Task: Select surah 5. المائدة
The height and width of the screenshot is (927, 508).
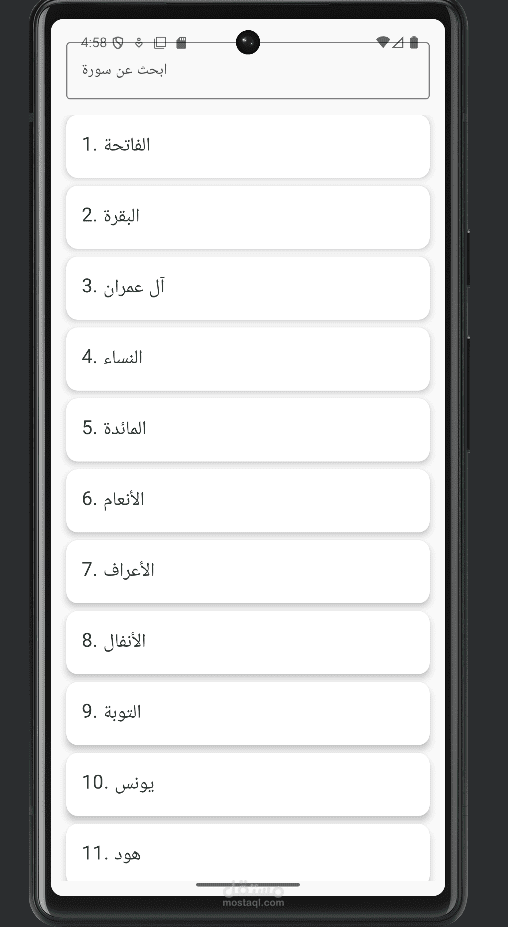Action: 248,430
